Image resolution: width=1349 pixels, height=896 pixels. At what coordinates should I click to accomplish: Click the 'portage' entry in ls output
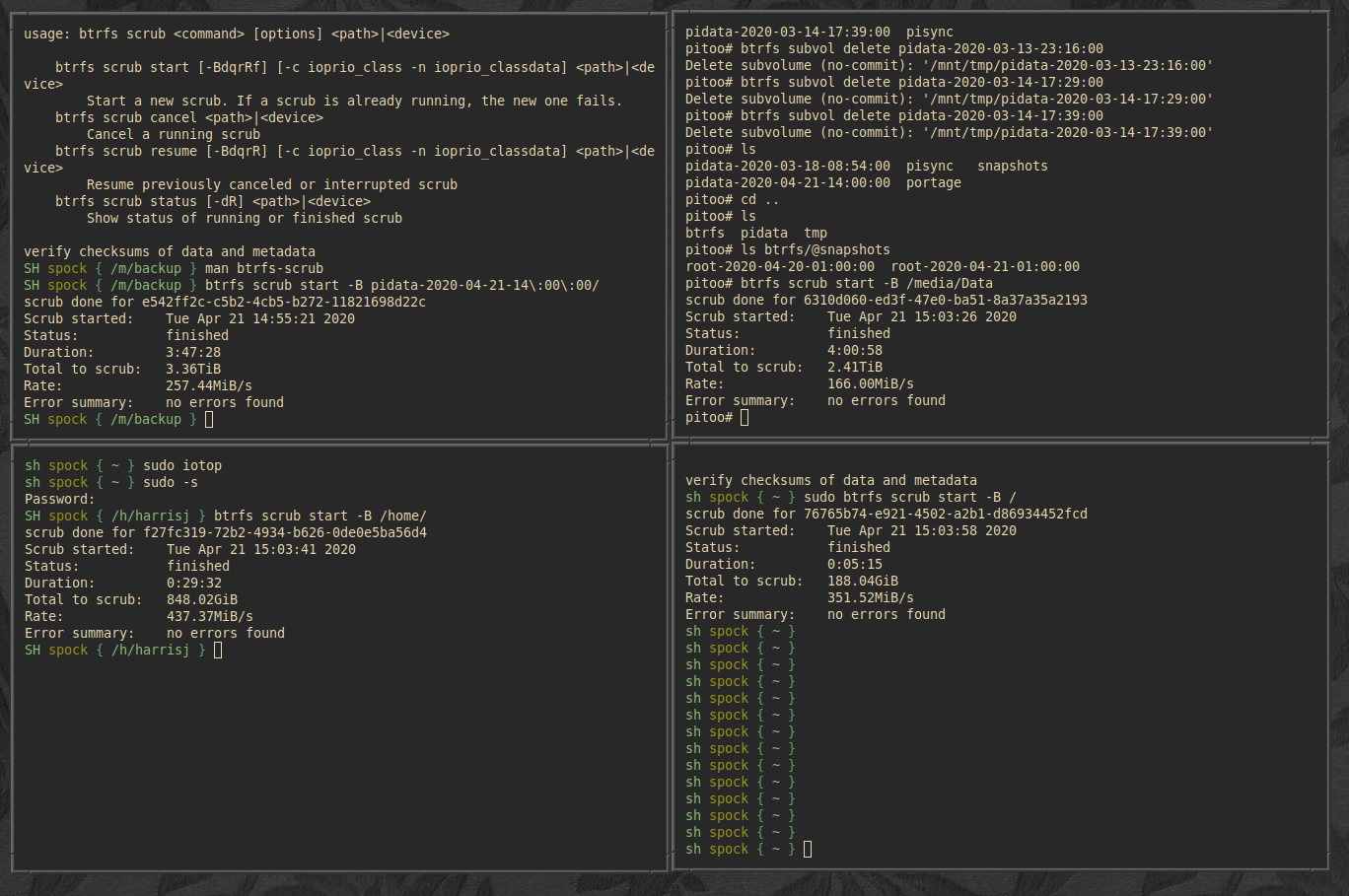click(933, 182)
